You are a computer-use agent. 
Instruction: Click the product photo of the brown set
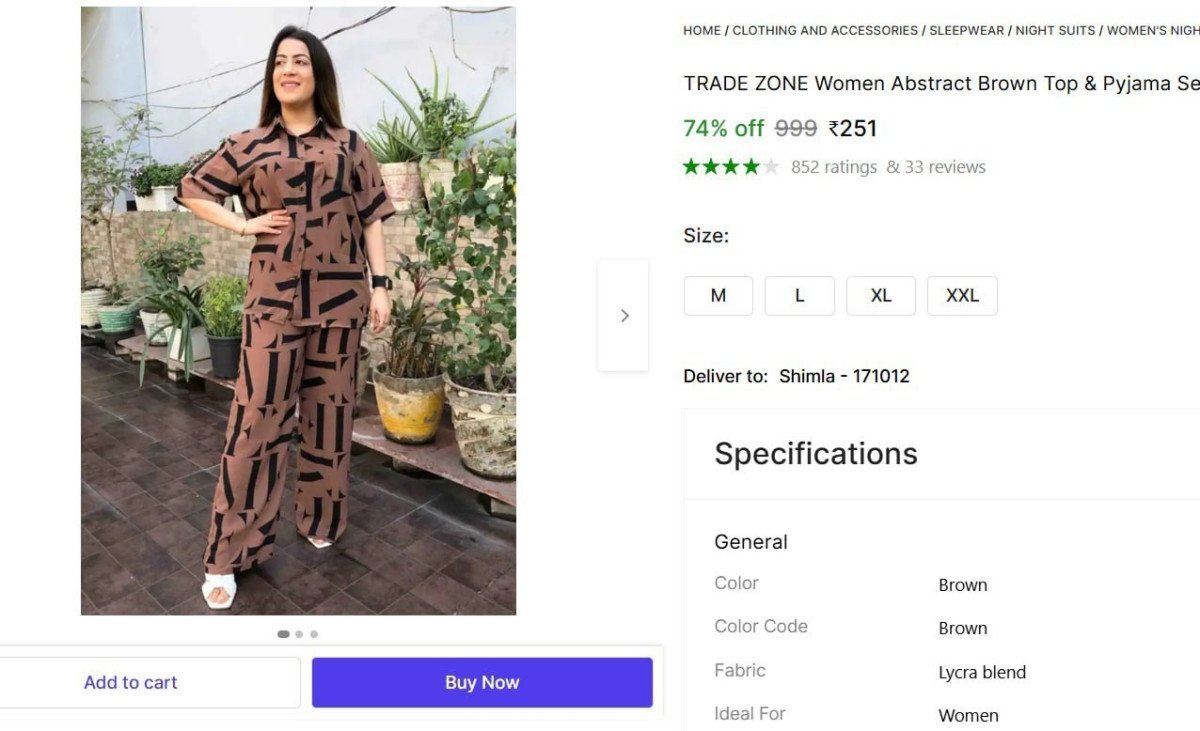click(298, 310)
